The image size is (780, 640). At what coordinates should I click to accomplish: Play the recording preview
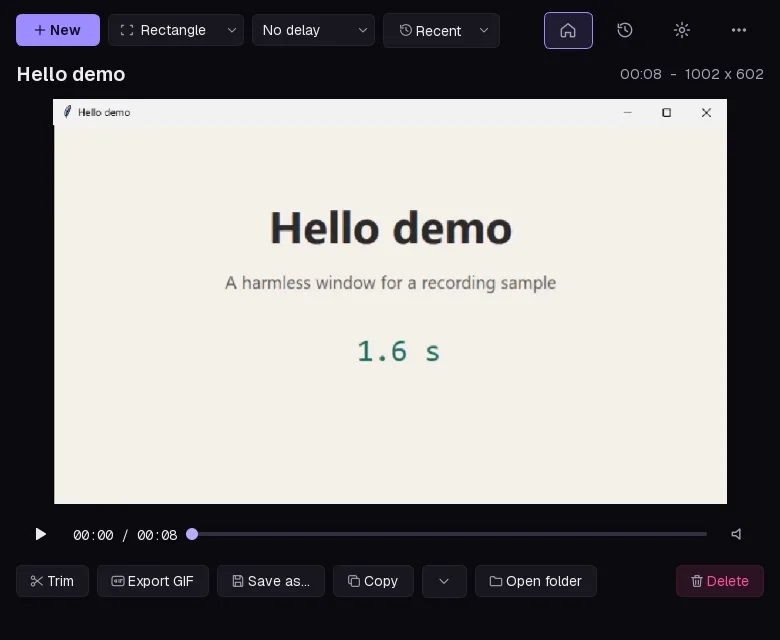(x=41, y=535)
